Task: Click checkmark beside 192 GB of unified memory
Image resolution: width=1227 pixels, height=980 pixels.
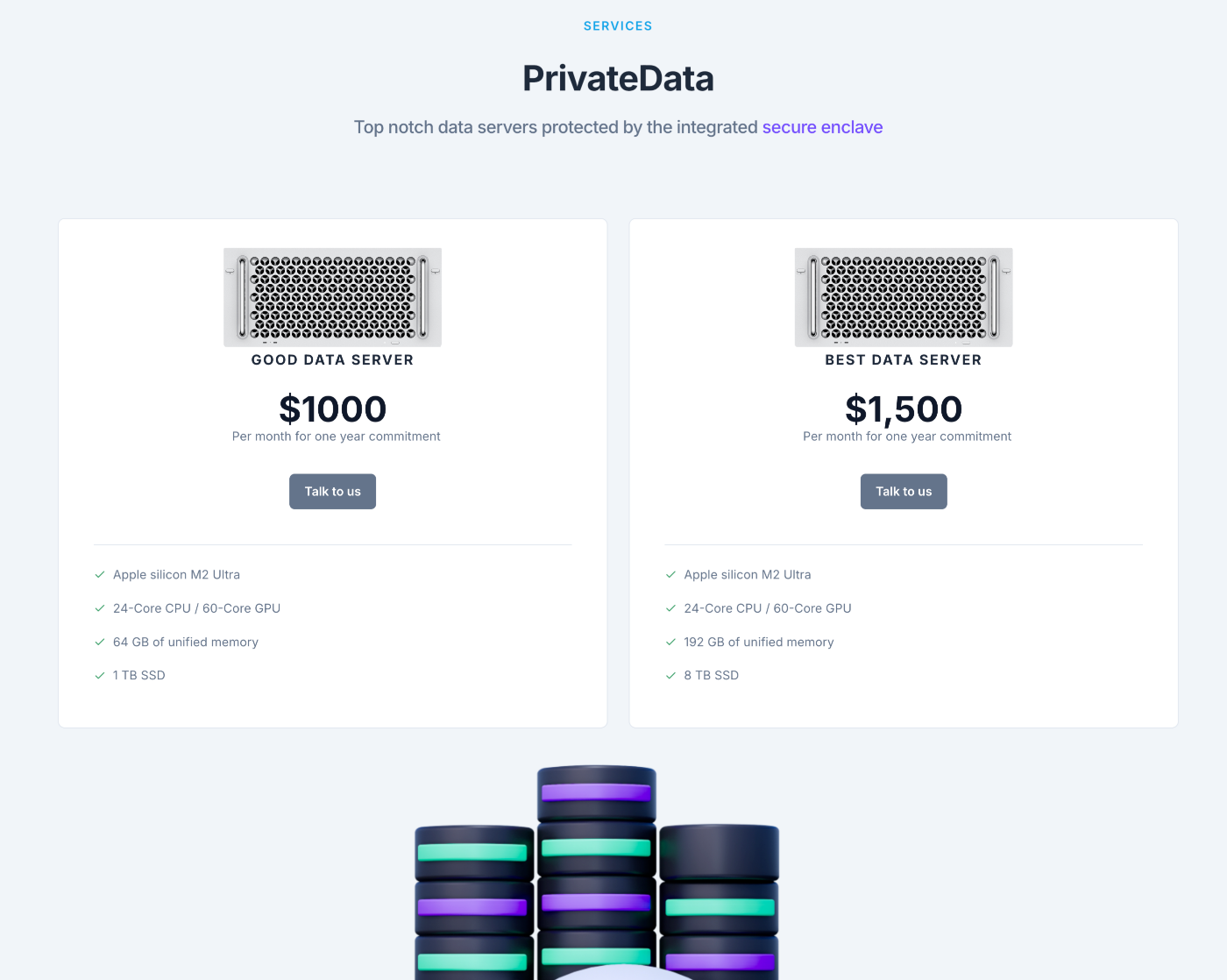Action: pos(670,642)
